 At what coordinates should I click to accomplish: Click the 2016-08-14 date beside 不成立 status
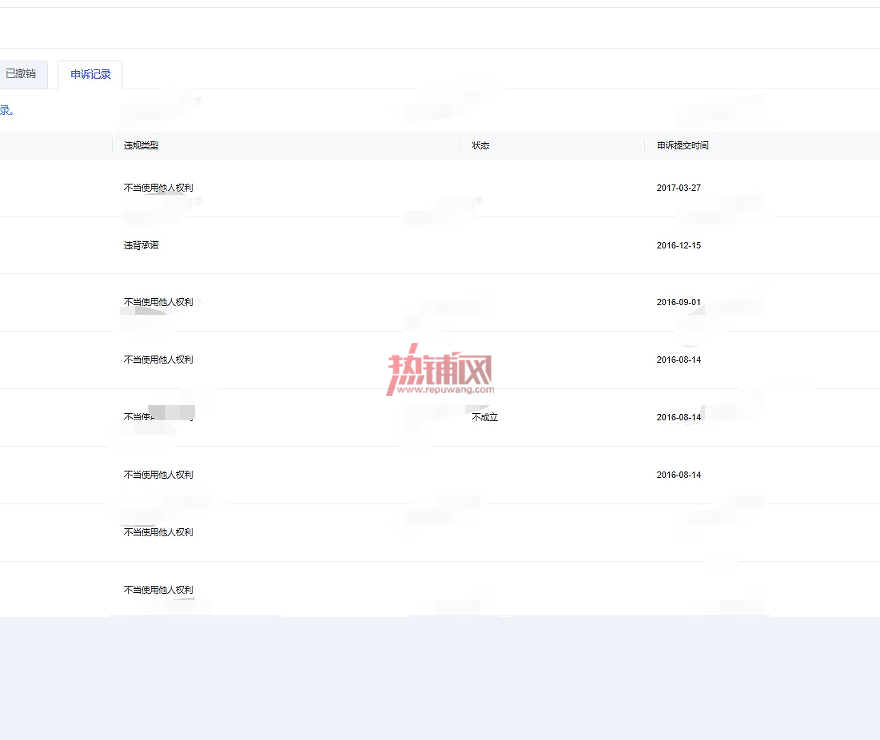coord(679,417)
